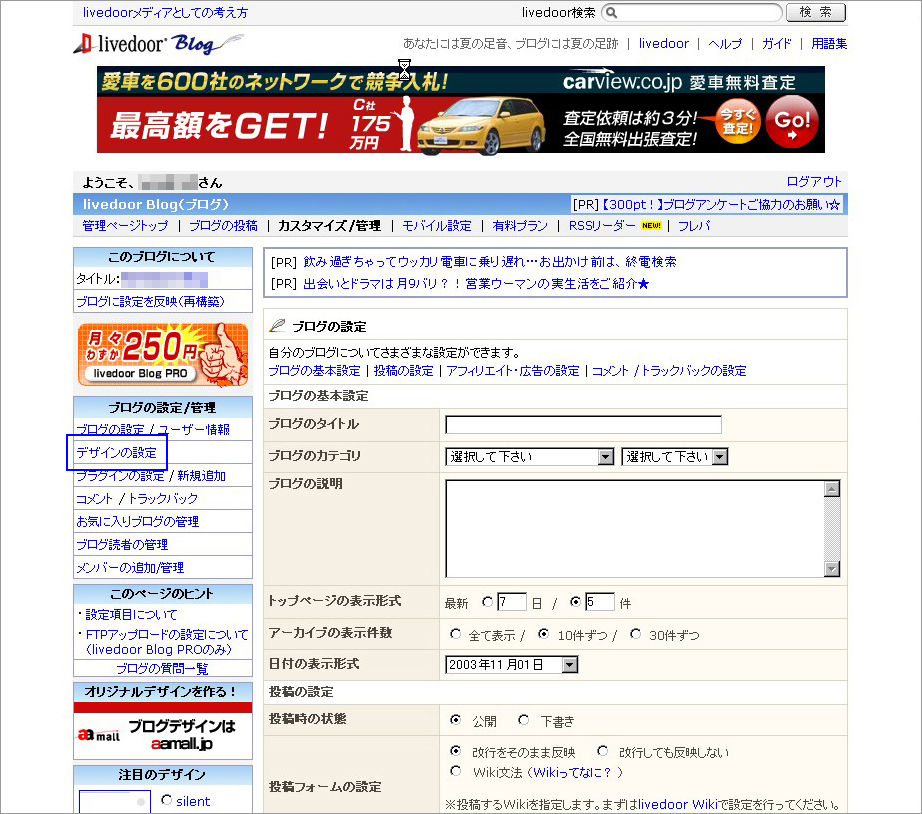Click the orange Go! button in car banner
The width and height of the screenshot is (922, 814).
(791, 123)
